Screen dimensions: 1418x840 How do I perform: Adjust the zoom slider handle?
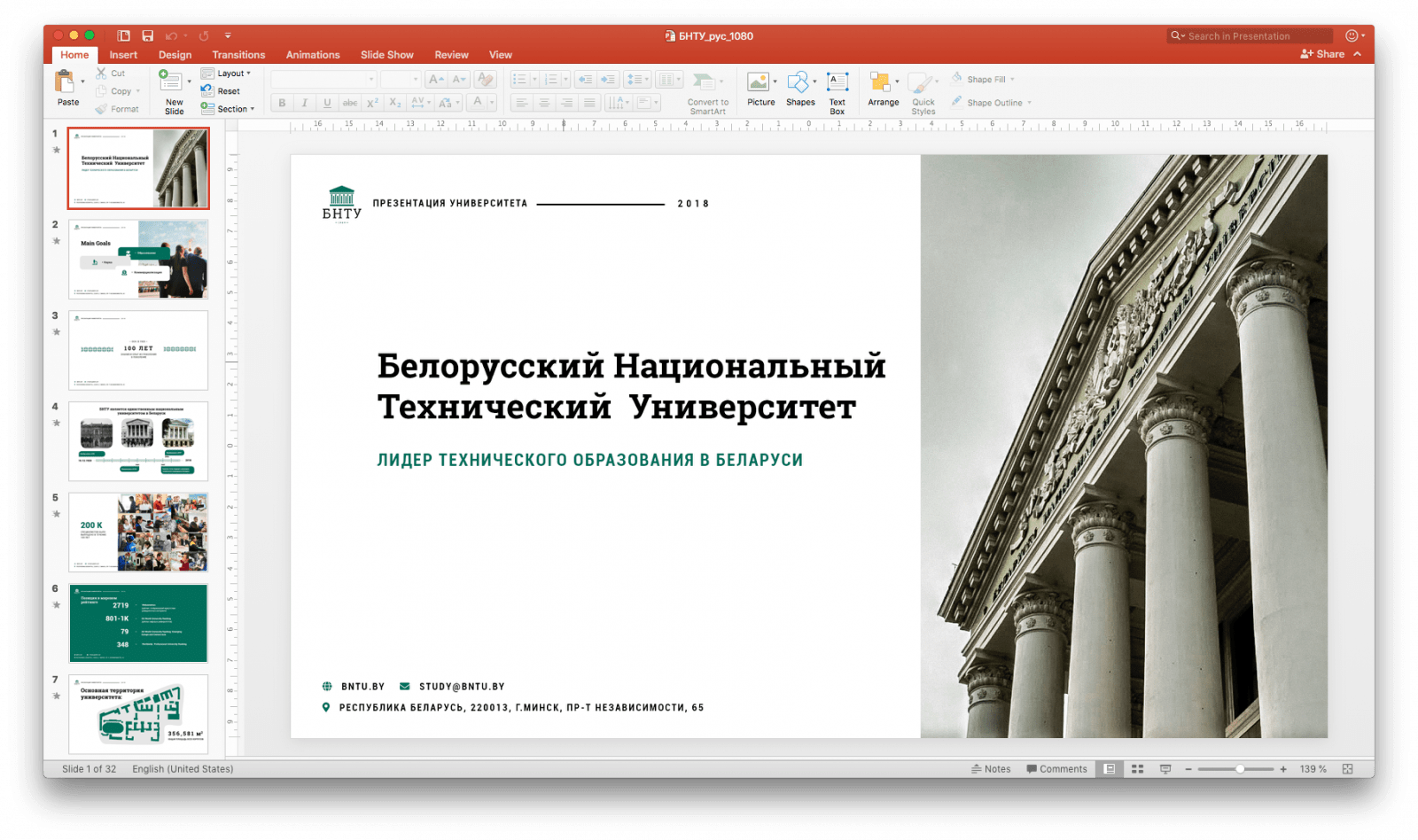point(1240,769)
